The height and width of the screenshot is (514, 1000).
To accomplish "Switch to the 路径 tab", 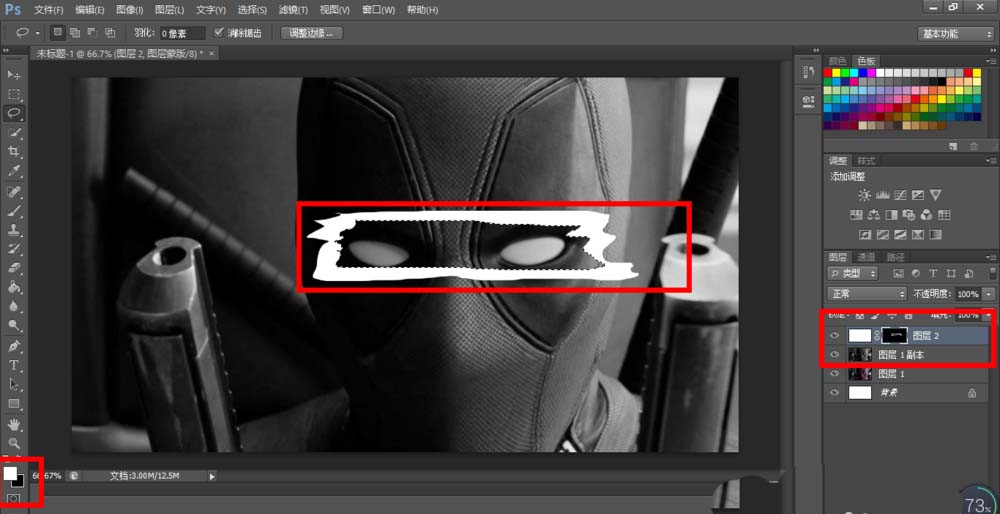I will click(x=895, y=257).
